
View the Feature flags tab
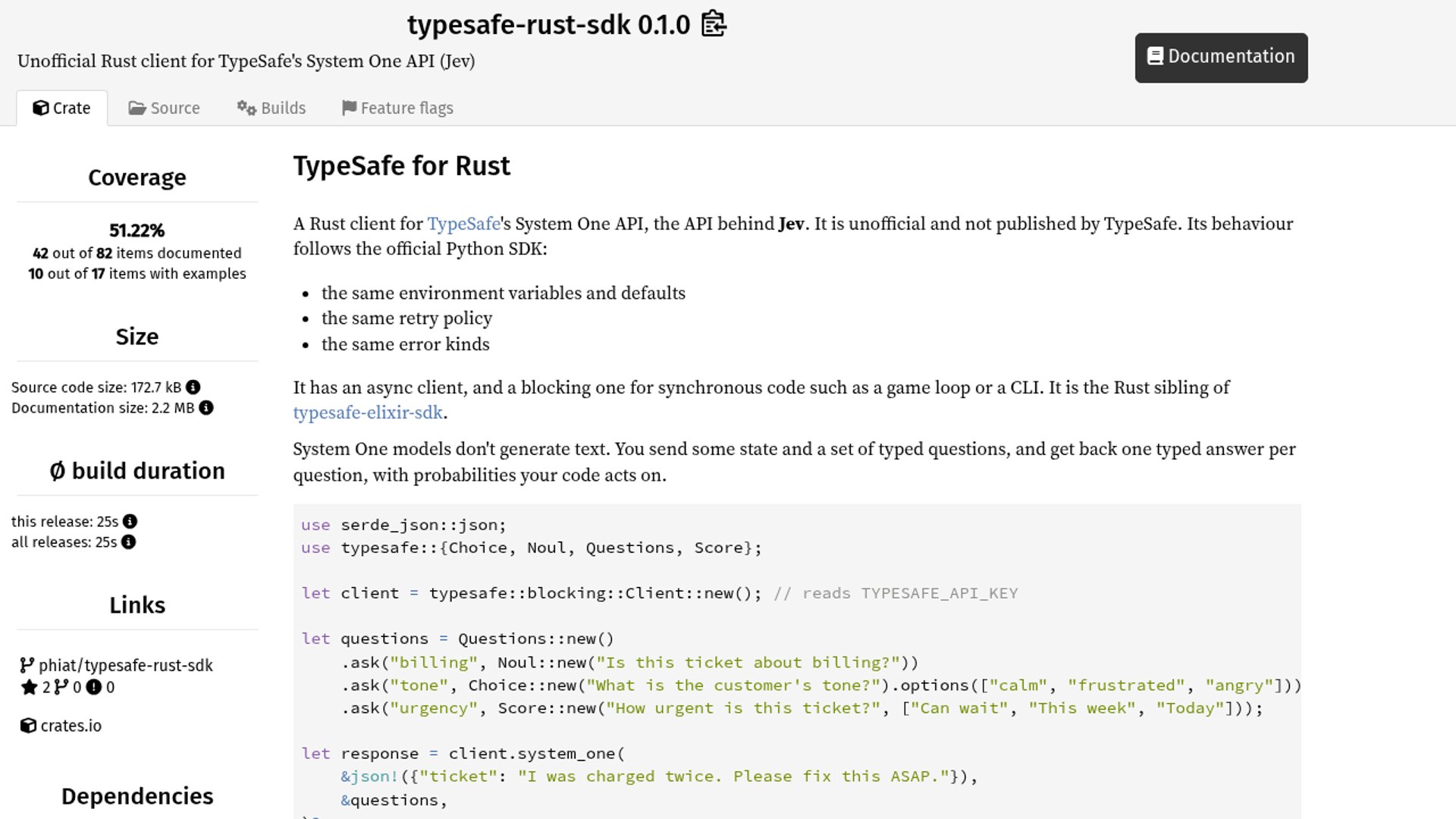click(397, 108)
